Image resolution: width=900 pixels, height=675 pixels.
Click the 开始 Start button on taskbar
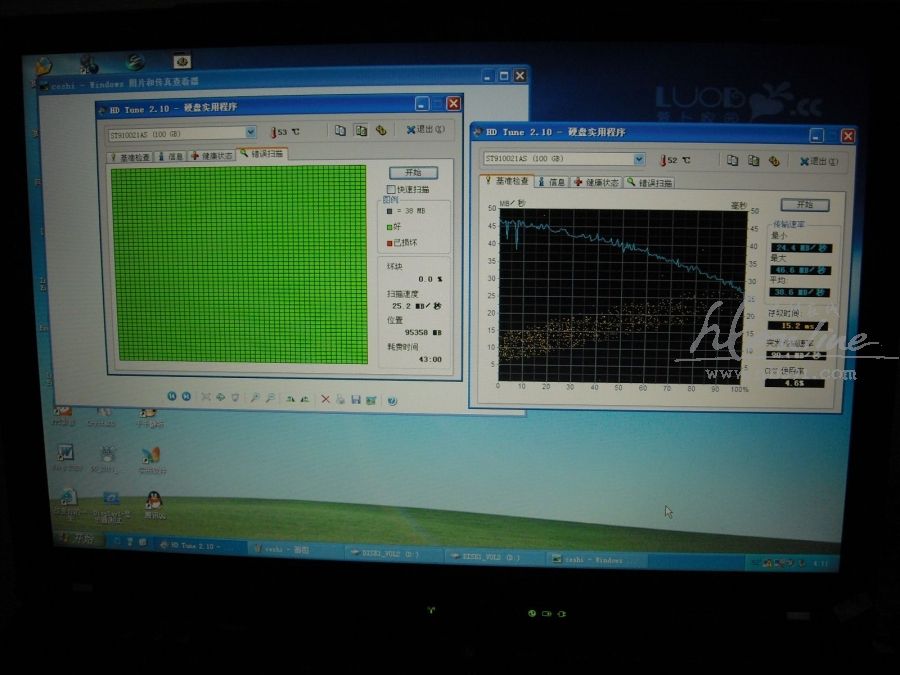pyautogui.click(x=79, y=538)
